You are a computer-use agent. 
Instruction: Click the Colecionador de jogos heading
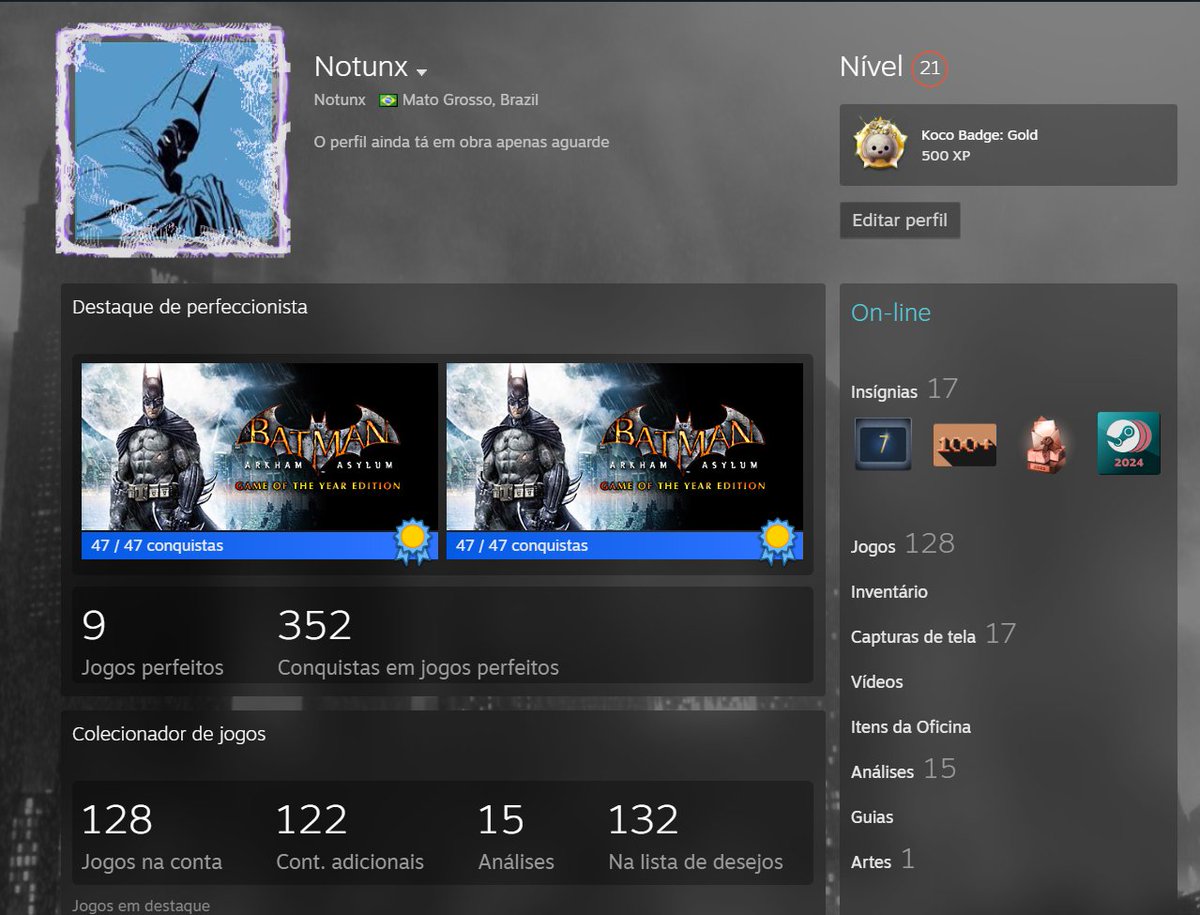point(169,734)
